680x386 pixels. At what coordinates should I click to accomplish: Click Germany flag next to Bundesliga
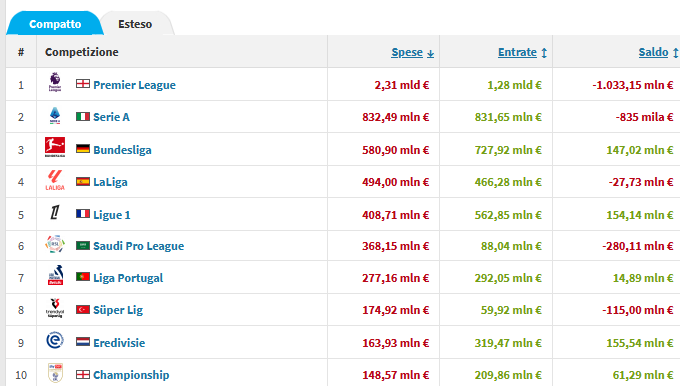click(83, 149)
